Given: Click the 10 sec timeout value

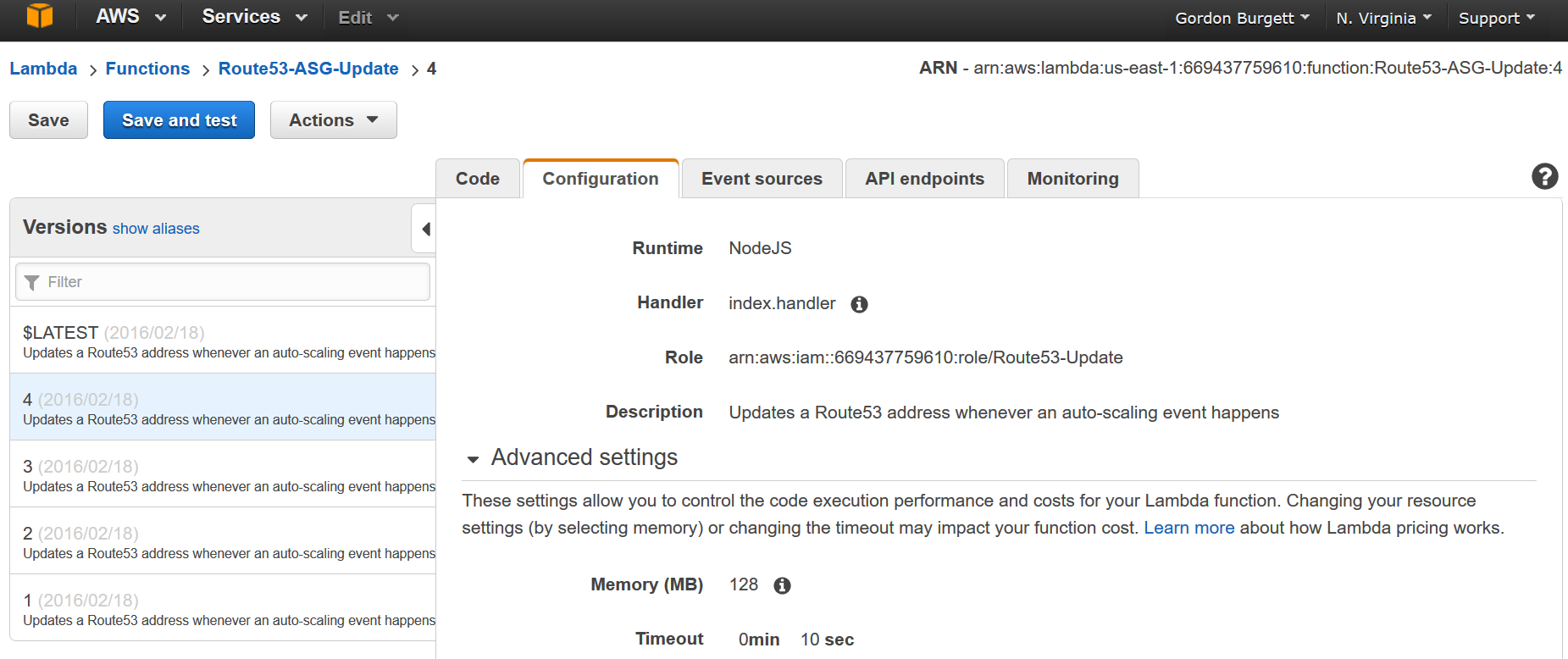Looking at the screenshot, I should pyautogui.click(x=827, y=640).
